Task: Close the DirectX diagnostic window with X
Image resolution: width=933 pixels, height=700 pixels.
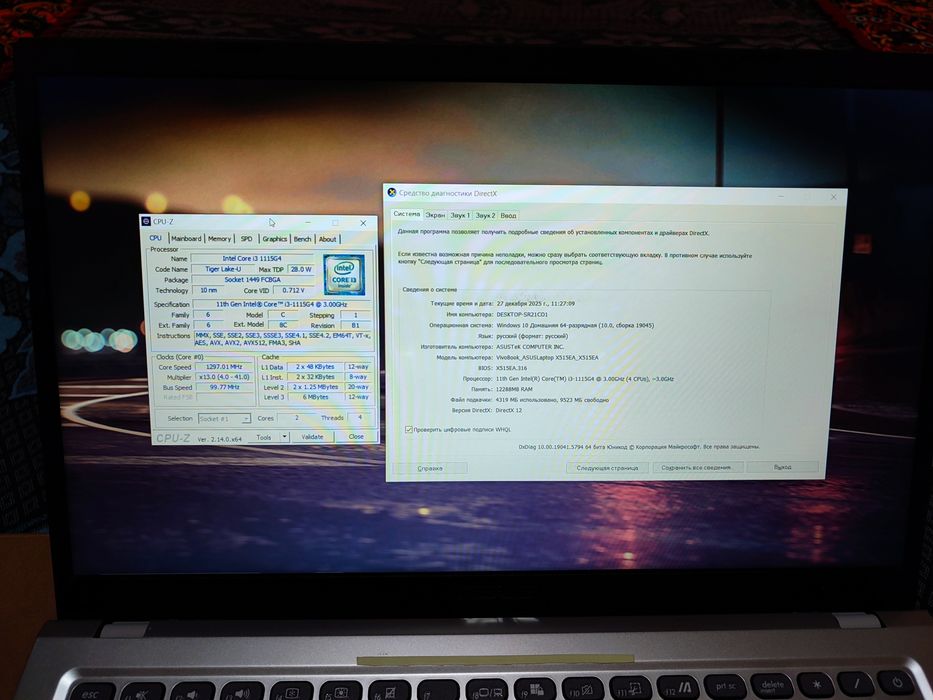Action: coord(833,196)
